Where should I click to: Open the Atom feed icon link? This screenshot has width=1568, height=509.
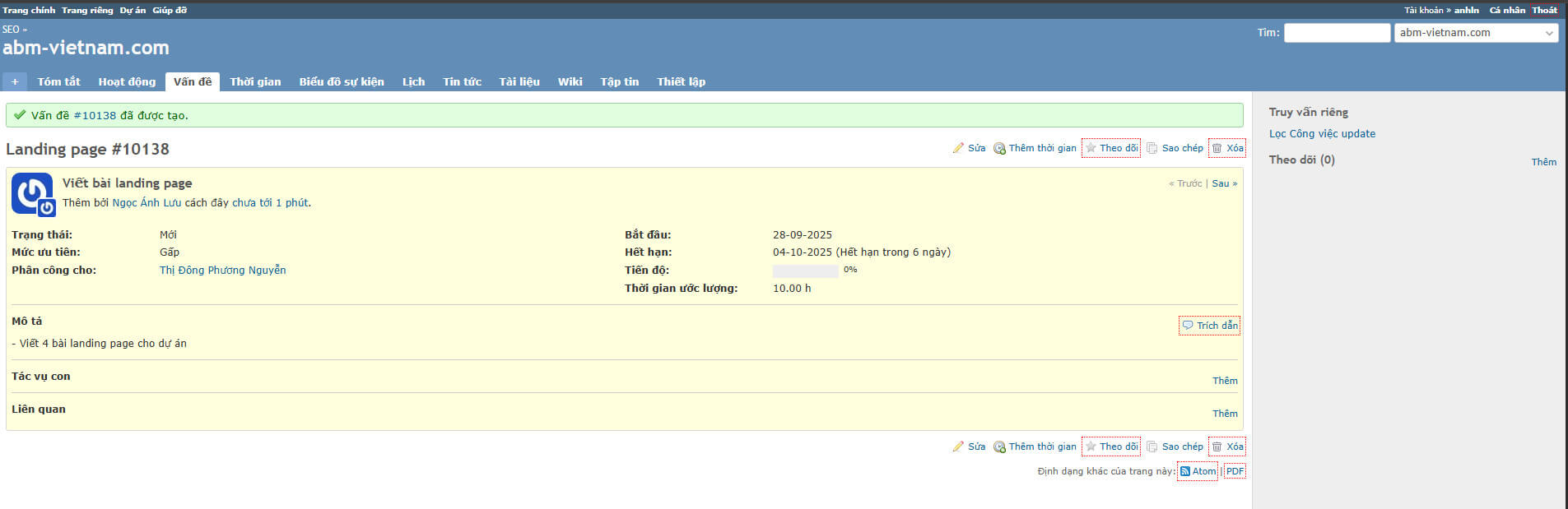1185,471
